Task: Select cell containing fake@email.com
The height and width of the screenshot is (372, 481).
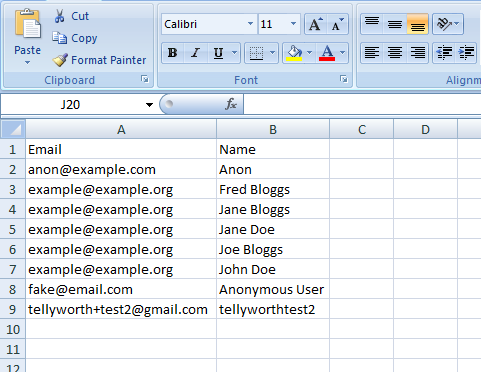Action: tap(121, 289)
